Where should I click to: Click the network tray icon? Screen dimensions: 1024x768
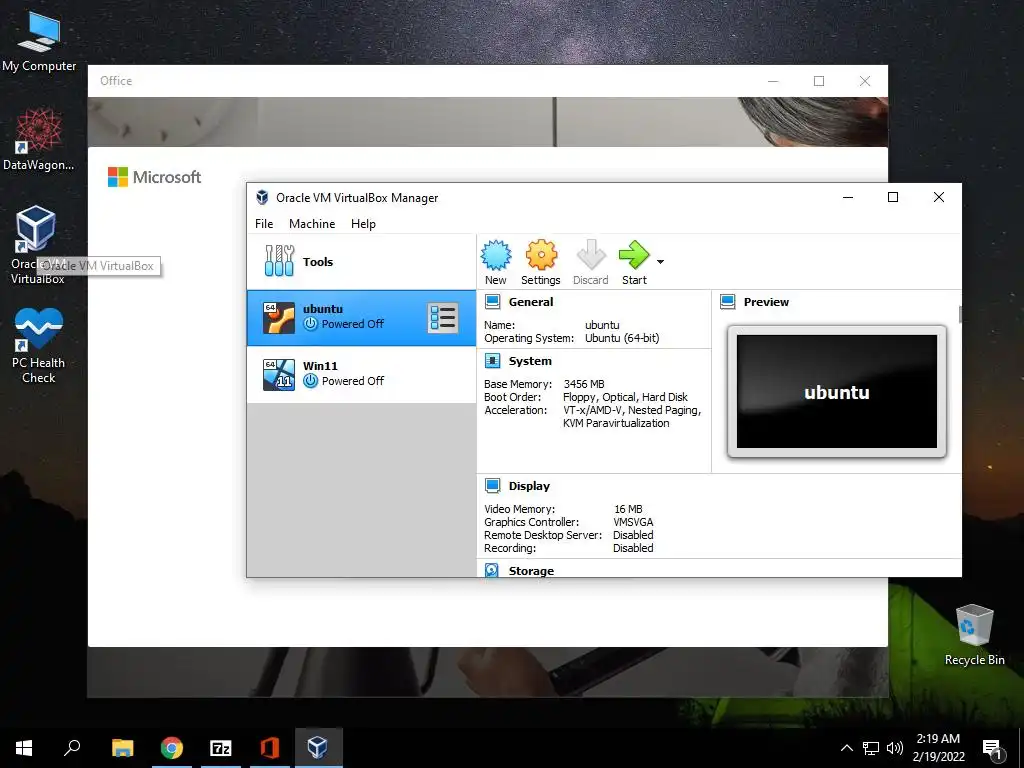(x=871, y=748)
